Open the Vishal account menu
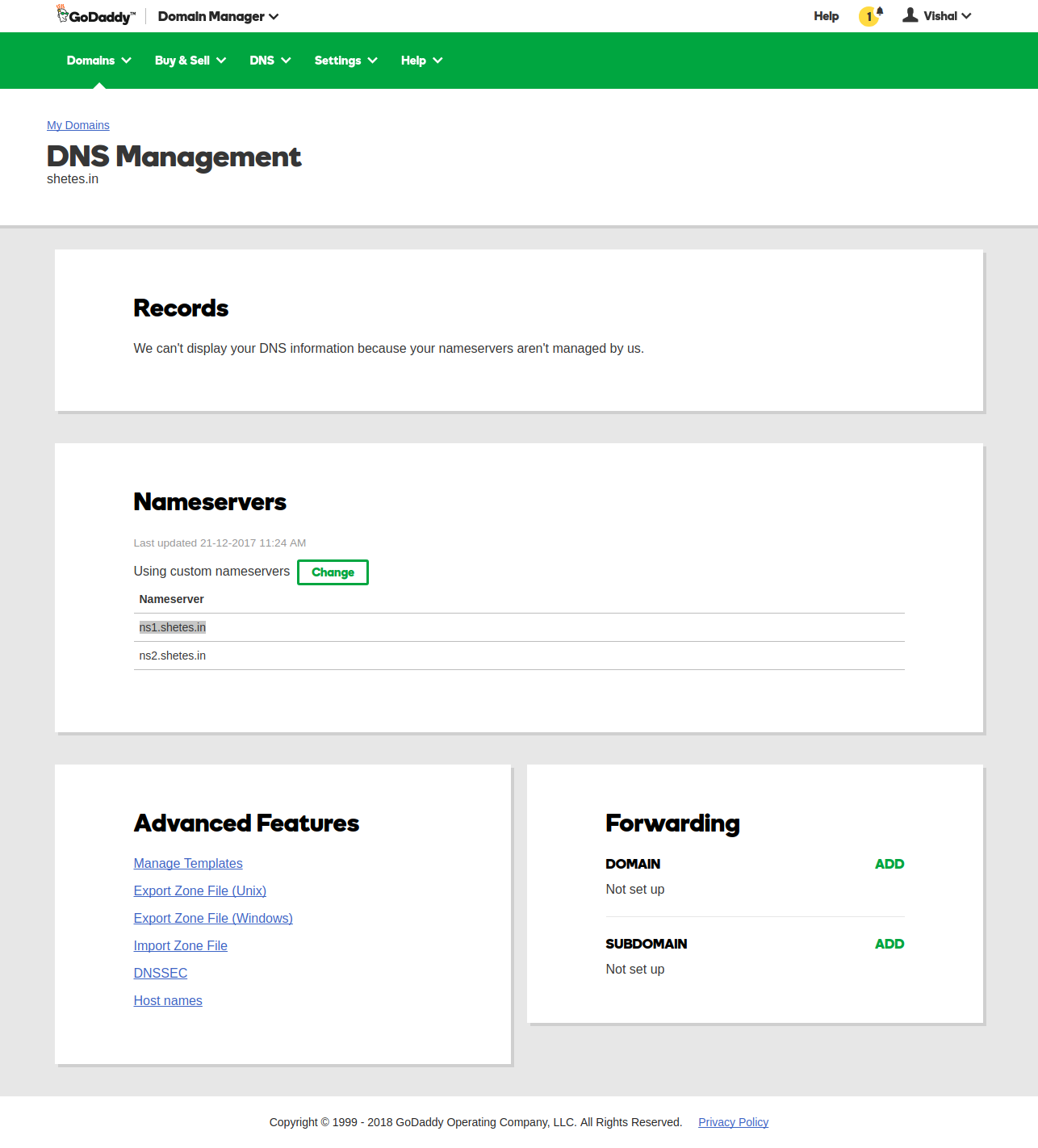1038x1148 pixels. pyautogui.click(x=947, y=16)
